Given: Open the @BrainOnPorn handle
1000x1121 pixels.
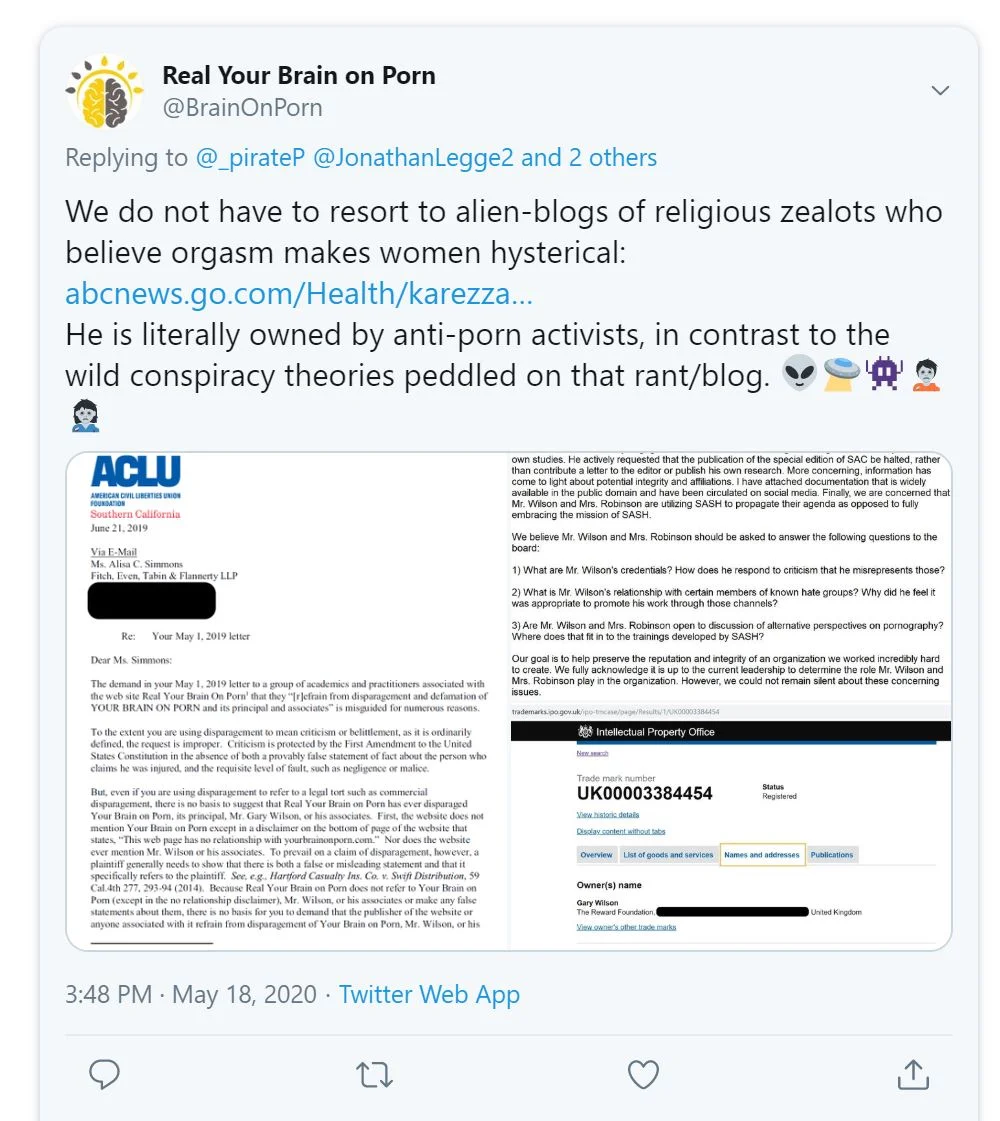Looking at the screenshot, I should pos(242,108).
